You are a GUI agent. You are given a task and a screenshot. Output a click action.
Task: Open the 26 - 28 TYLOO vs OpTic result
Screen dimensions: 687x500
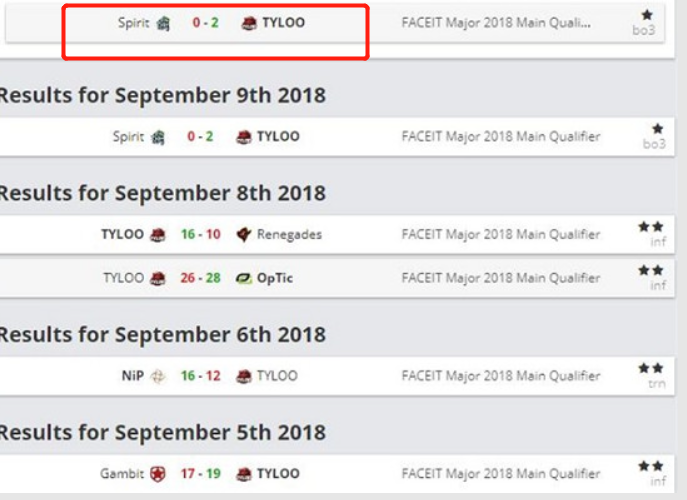click(x=336, y=278)
